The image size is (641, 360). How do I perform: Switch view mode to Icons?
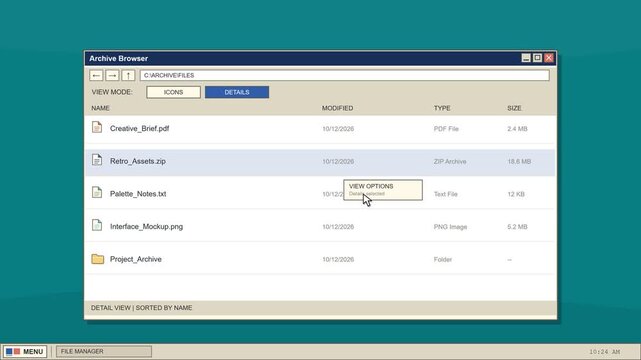point(173,92)
